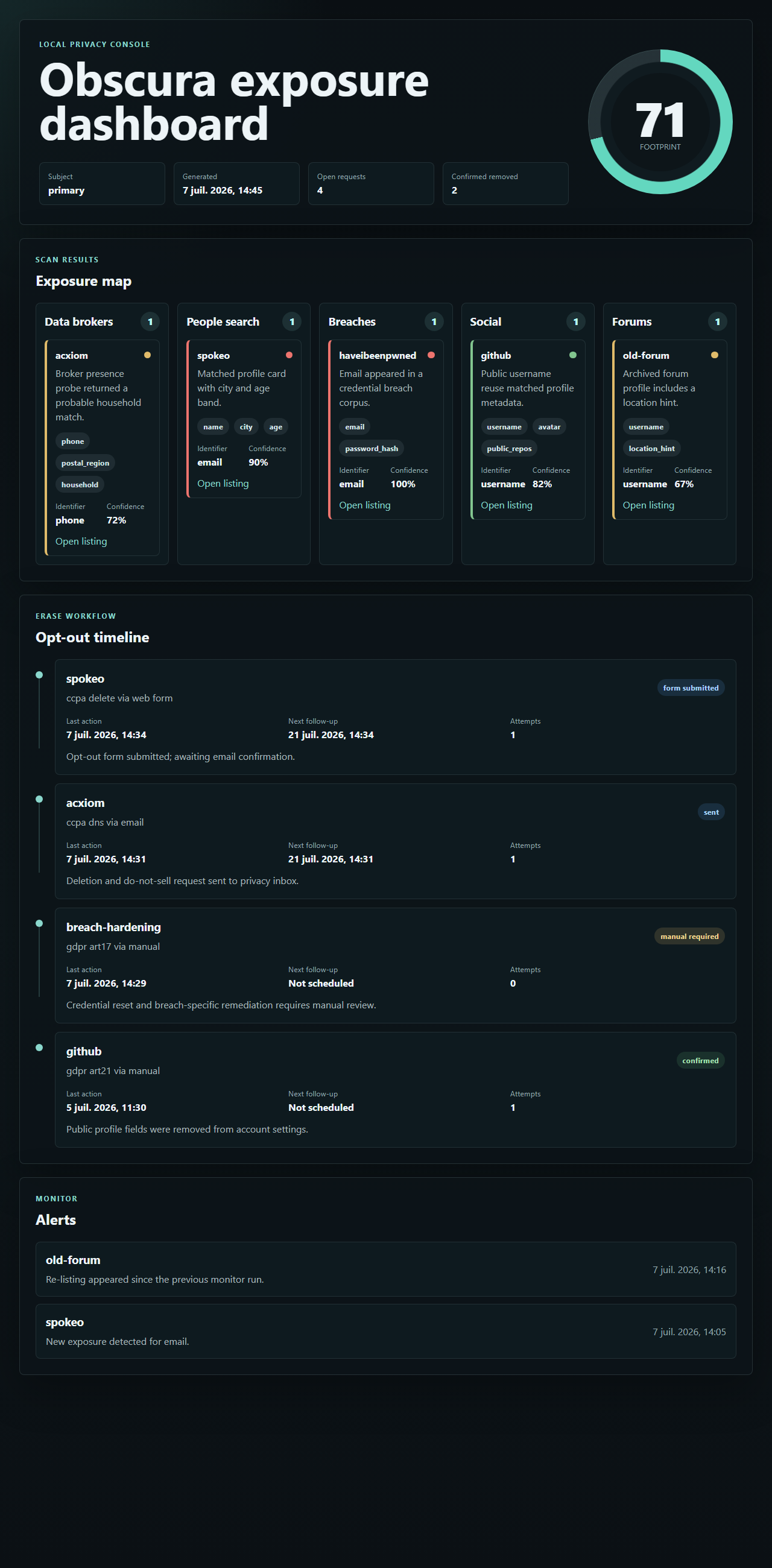Screen dimensions: 772x1568
Task: Click the green status dot on github card
Action: 573,355
